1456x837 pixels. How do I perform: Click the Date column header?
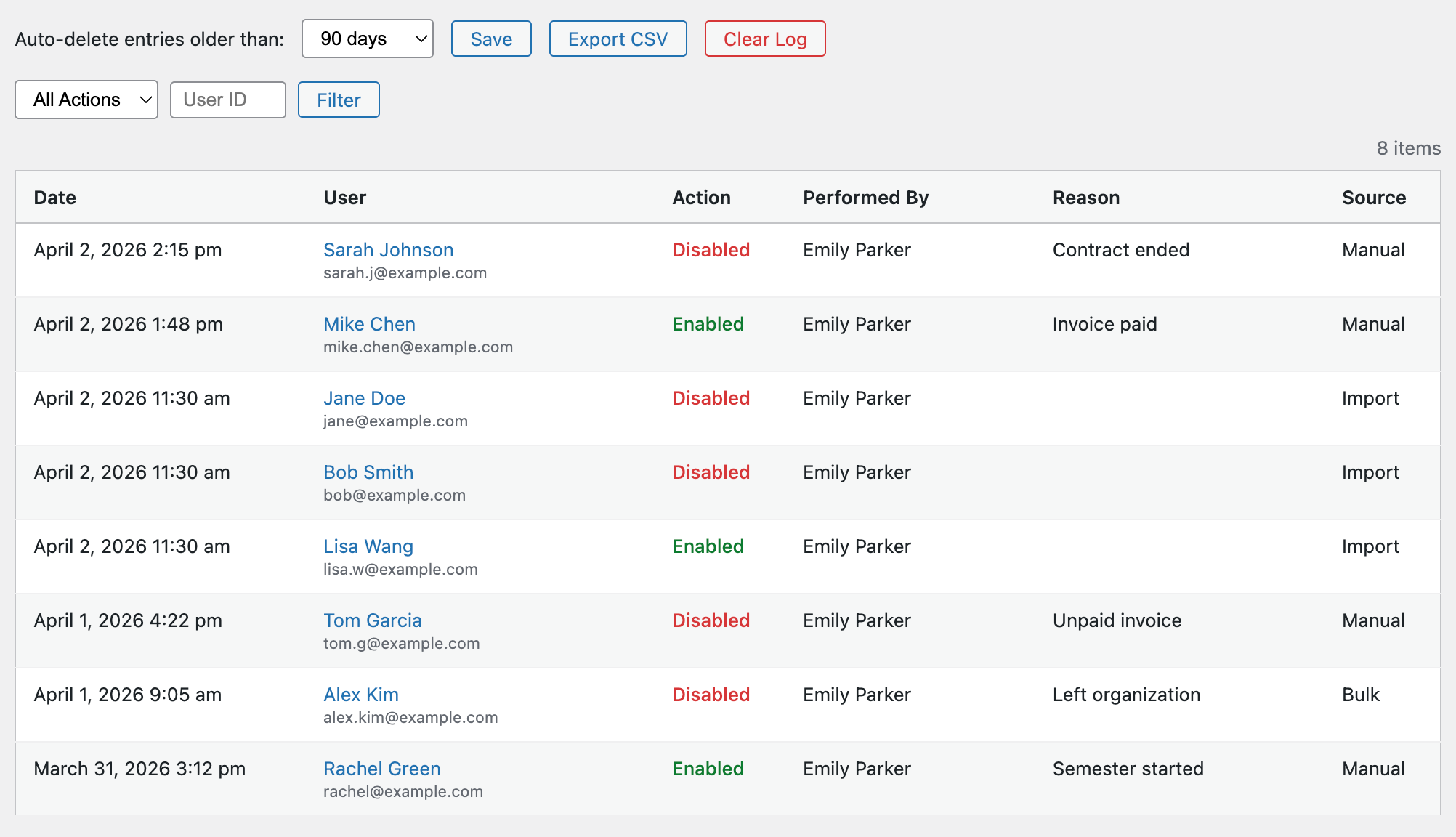[x=55, y=198]
